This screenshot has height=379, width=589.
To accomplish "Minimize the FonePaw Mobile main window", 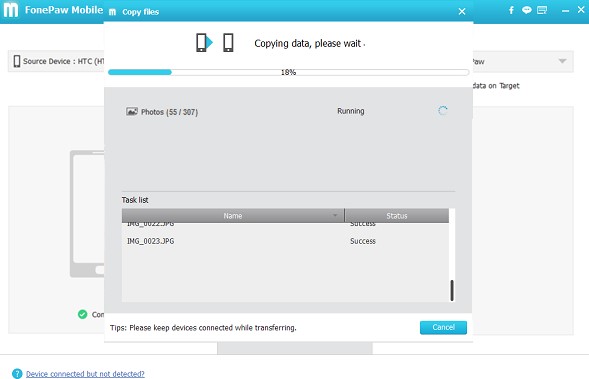I will click(565, 11).
